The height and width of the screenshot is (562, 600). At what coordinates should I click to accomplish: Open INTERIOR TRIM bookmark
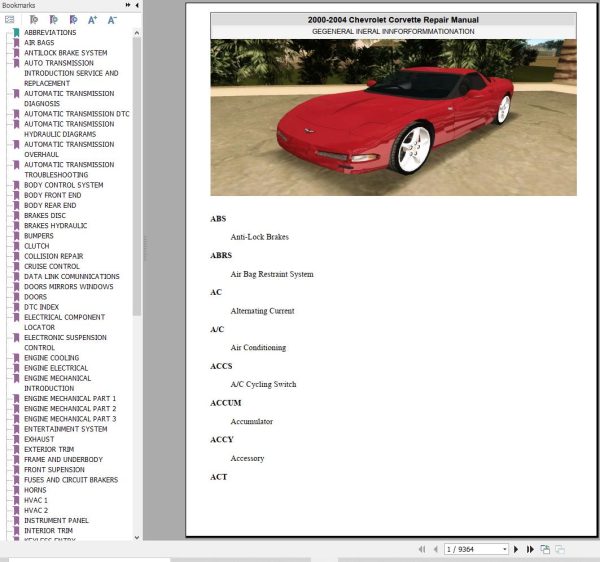click(48, 530)
